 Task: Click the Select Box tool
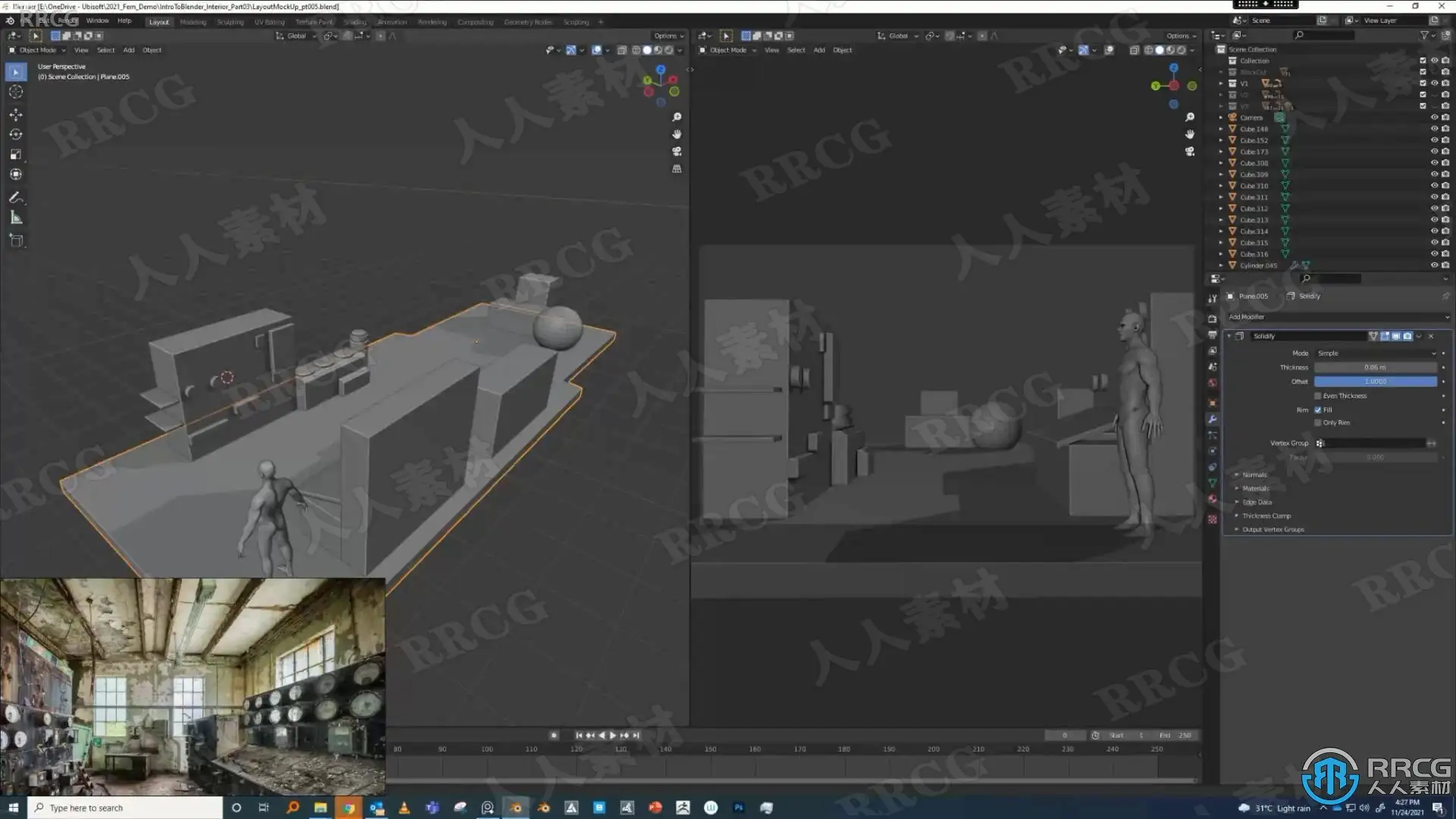pos(15,72)
